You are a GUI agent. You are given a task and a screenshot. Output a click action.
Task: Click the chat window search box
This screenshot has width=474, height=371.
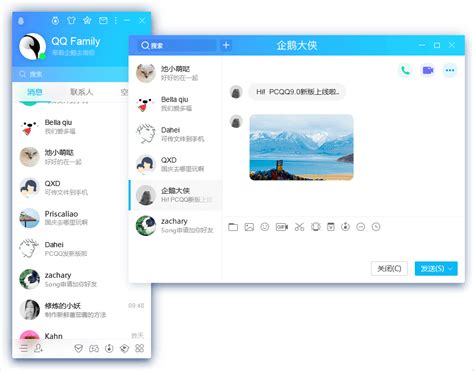coord(177,45)
